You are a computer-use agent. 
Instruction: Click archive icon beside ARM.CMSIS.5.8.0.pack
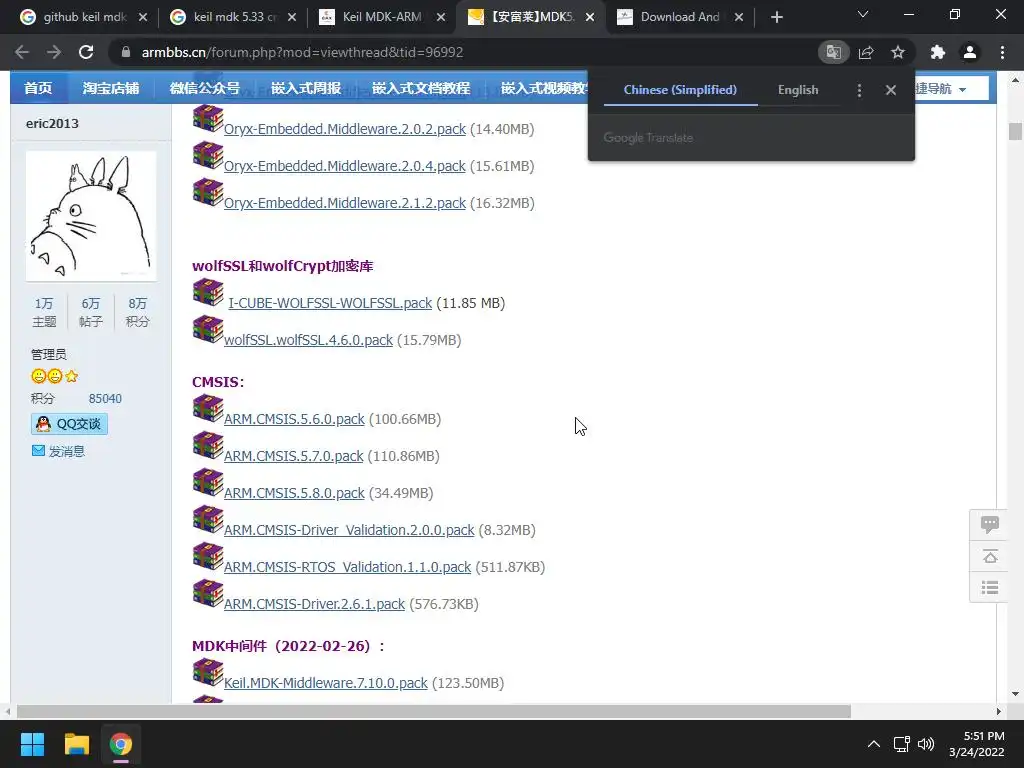point(208,482)
